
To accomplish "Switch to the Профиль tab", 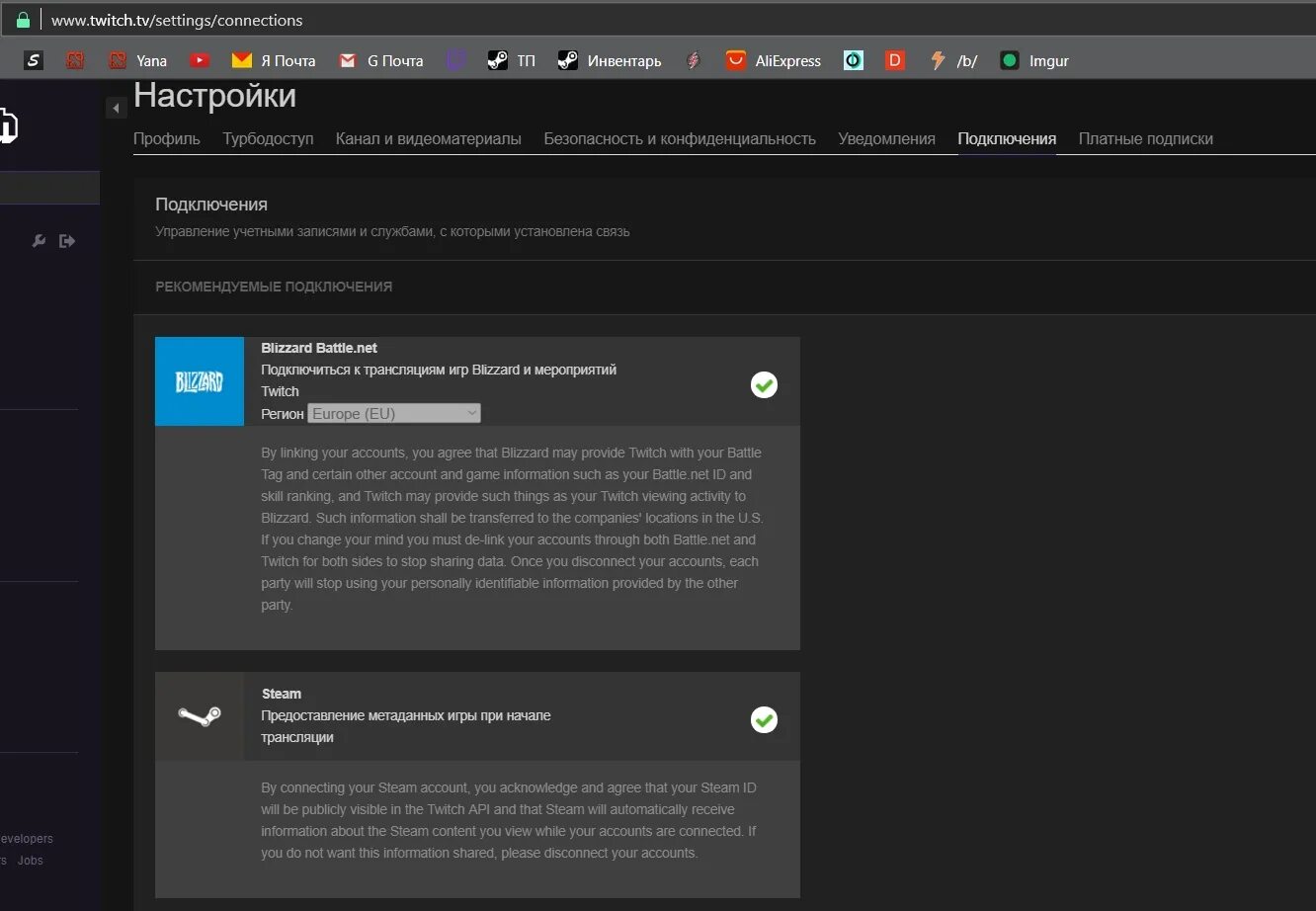I will [x=167, y=139].
